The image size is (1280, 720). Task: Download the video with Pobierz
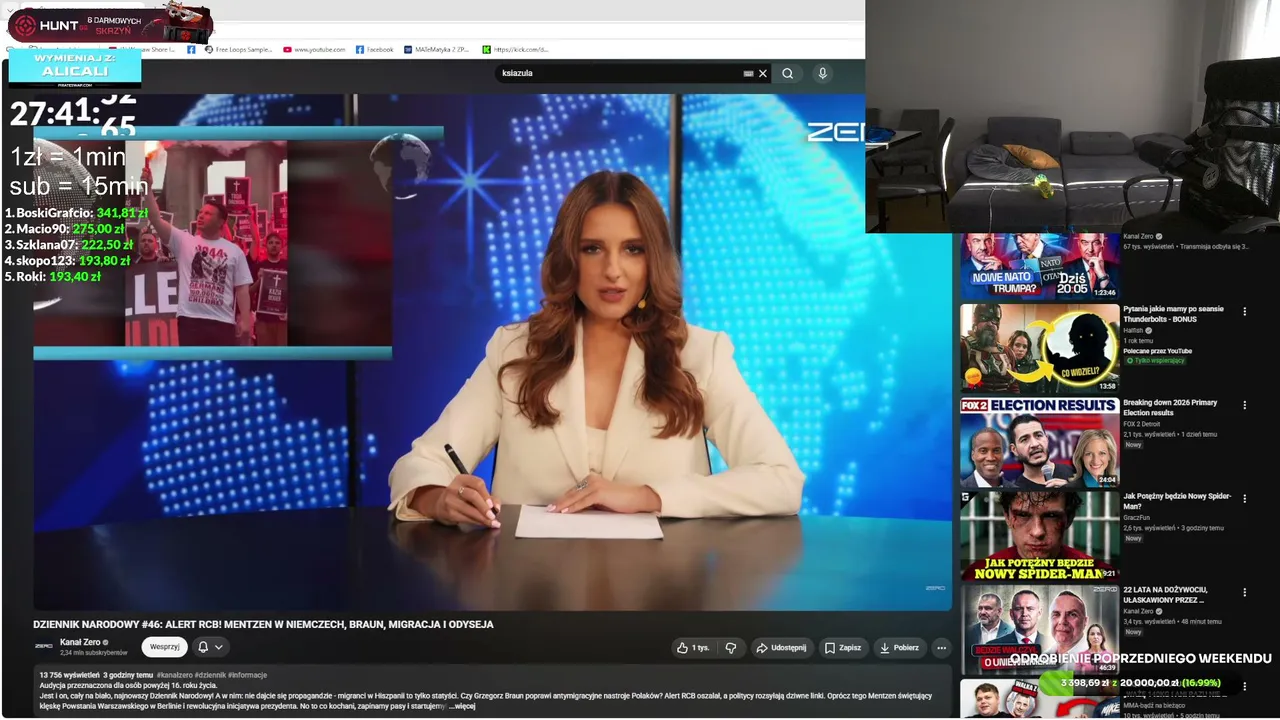(x=899, y=648)
